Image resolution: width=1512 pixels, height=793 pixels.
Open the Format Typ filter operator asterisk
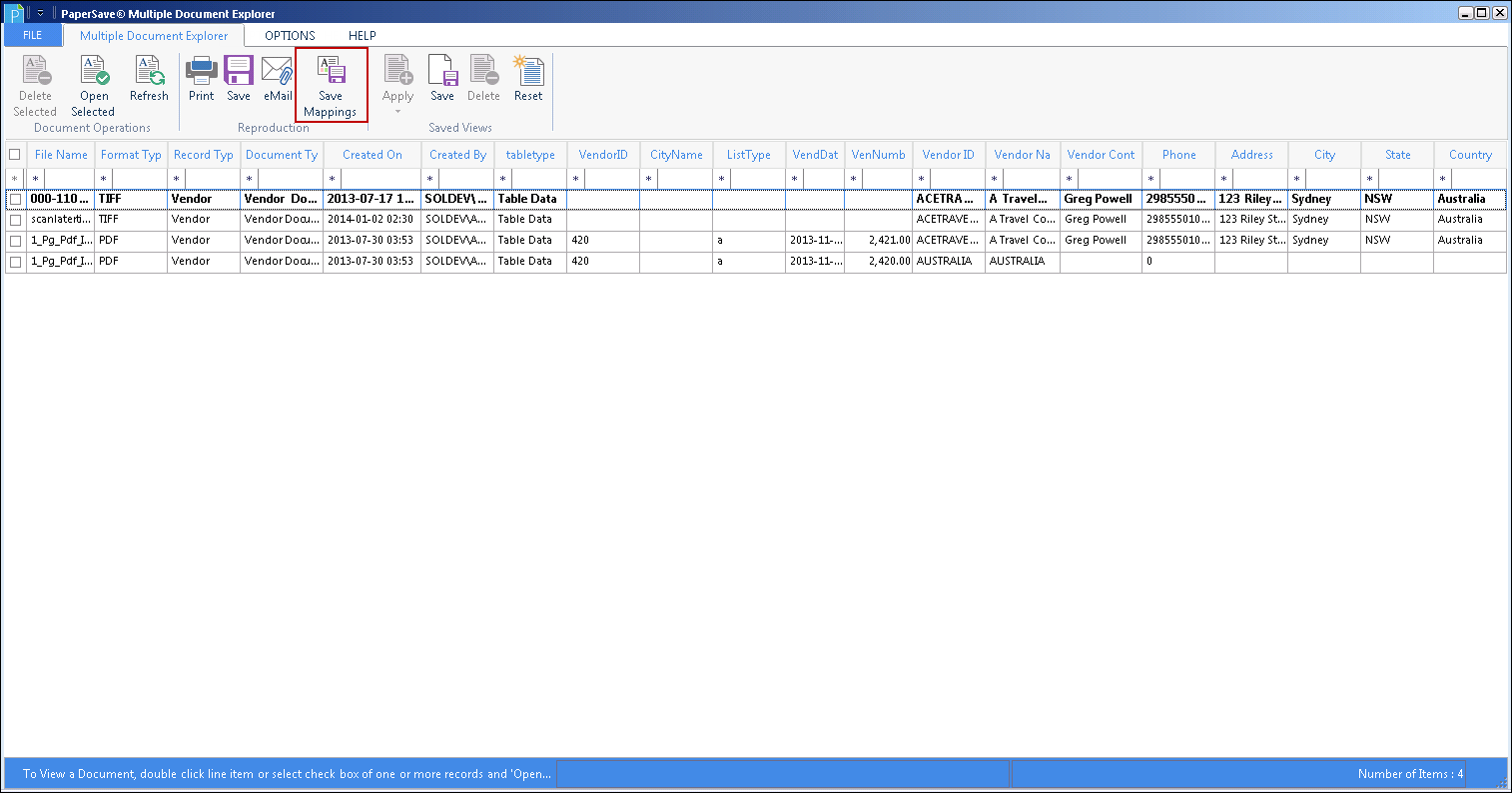click(103, 179)
